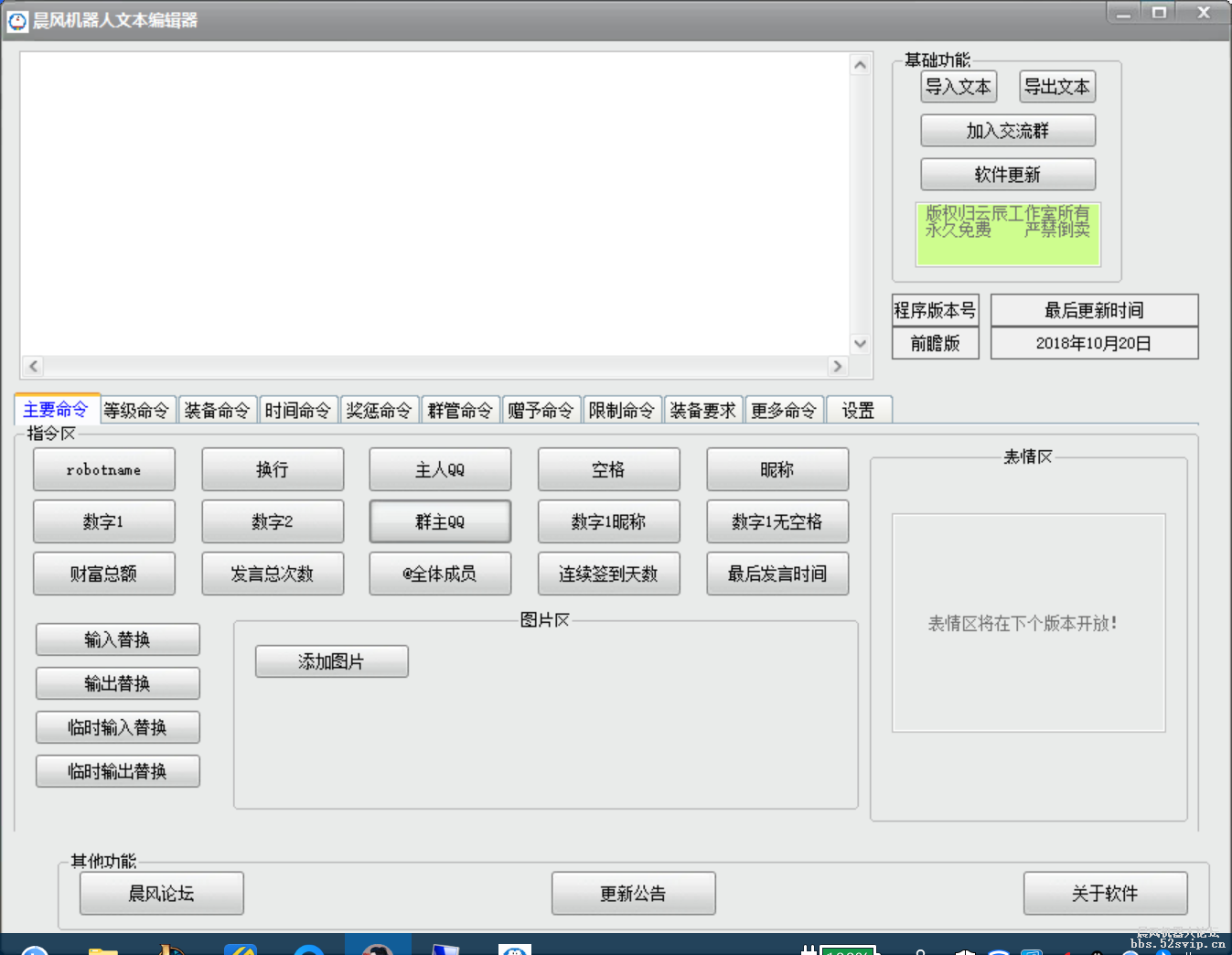The width and height of the screenshot is (1232, 955).
Task: Click the 添加图片 add image button
Action: tap(331, 661)
